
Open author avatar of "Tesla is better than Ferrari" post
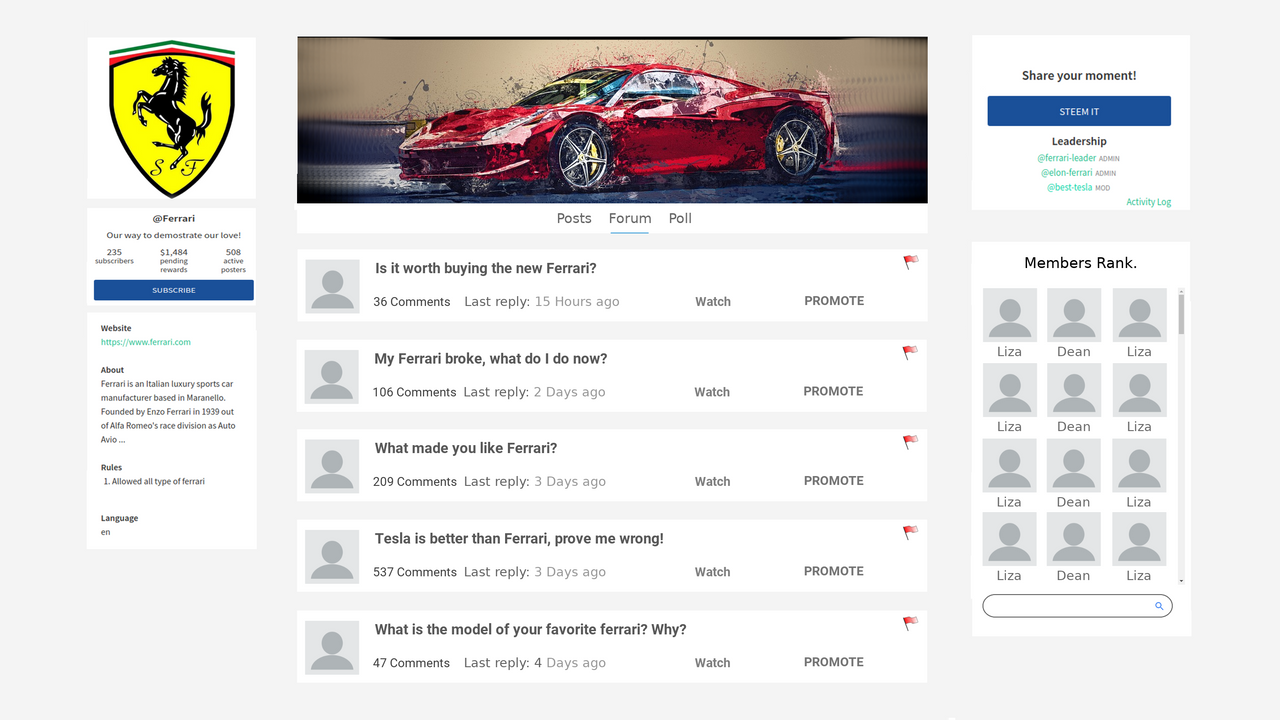pos(332,557)
